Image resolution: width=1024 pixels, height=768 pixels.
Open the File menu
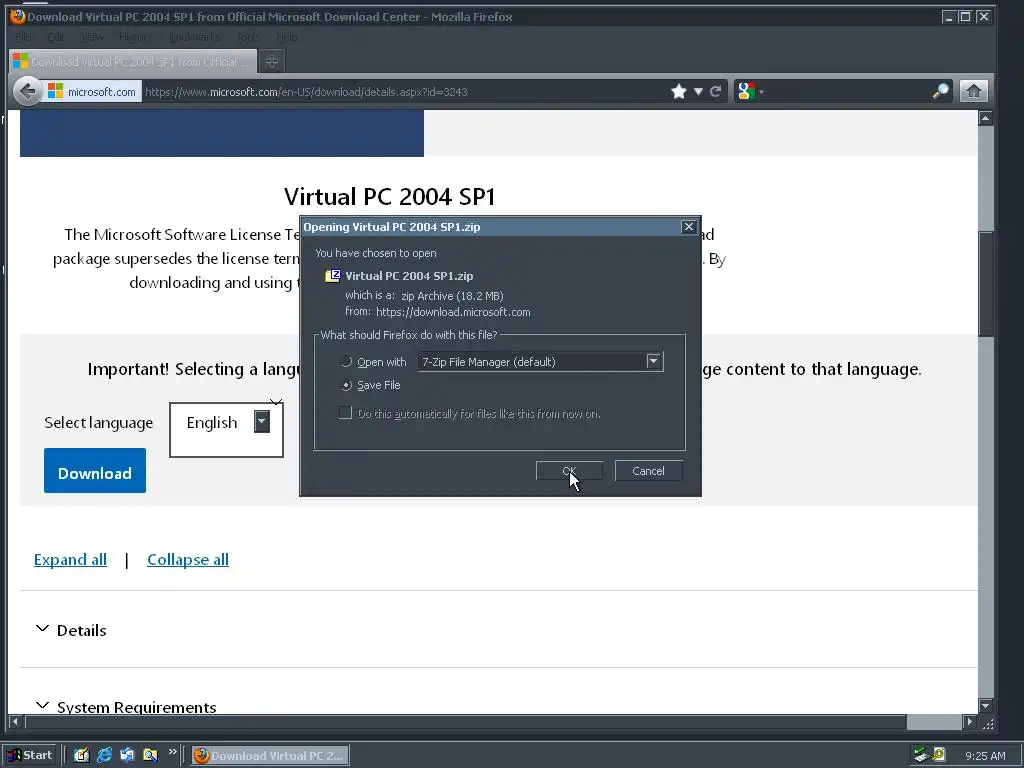point(23,37)
